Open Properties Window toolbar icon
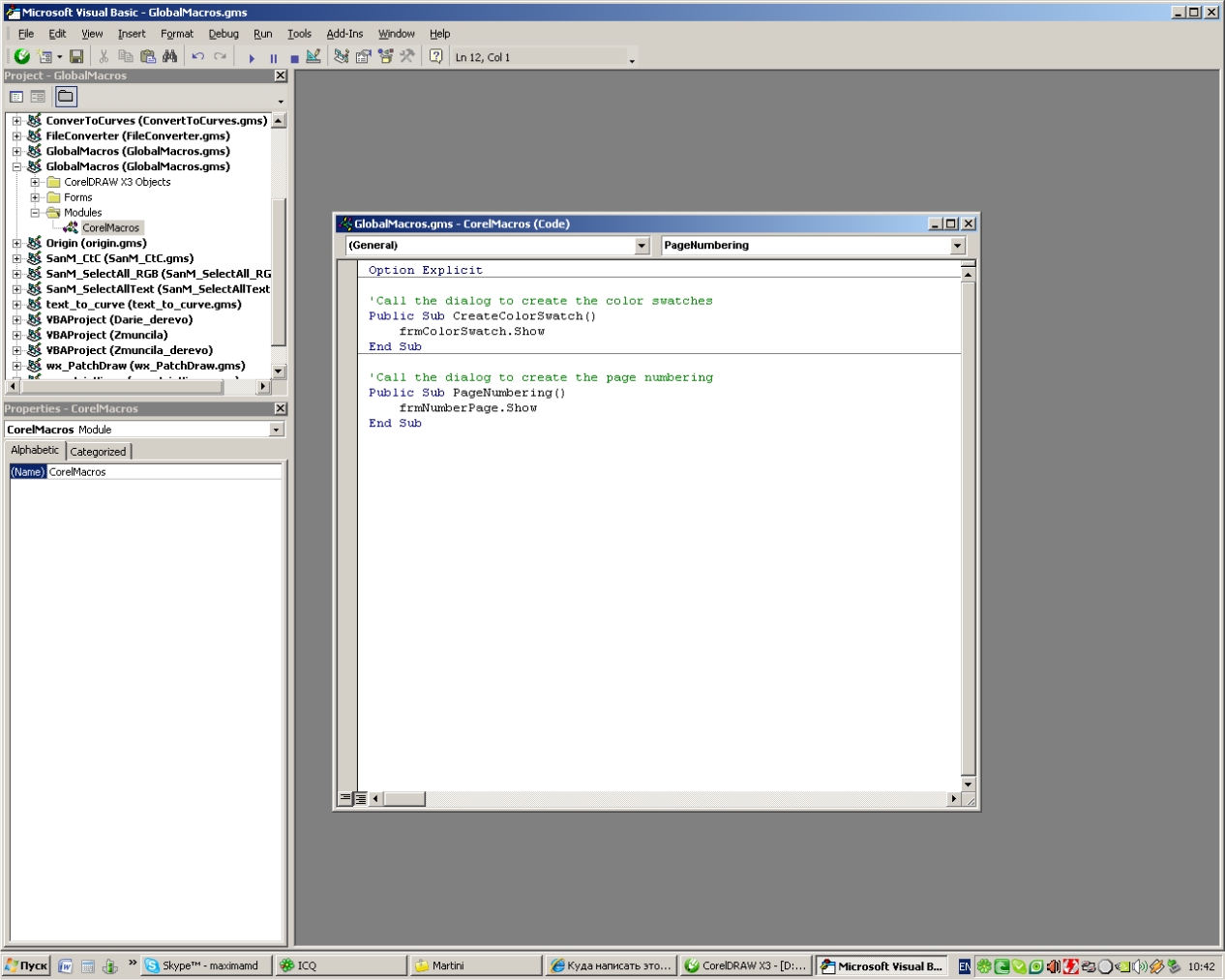The image size is (1225, 980). point(364,57)
